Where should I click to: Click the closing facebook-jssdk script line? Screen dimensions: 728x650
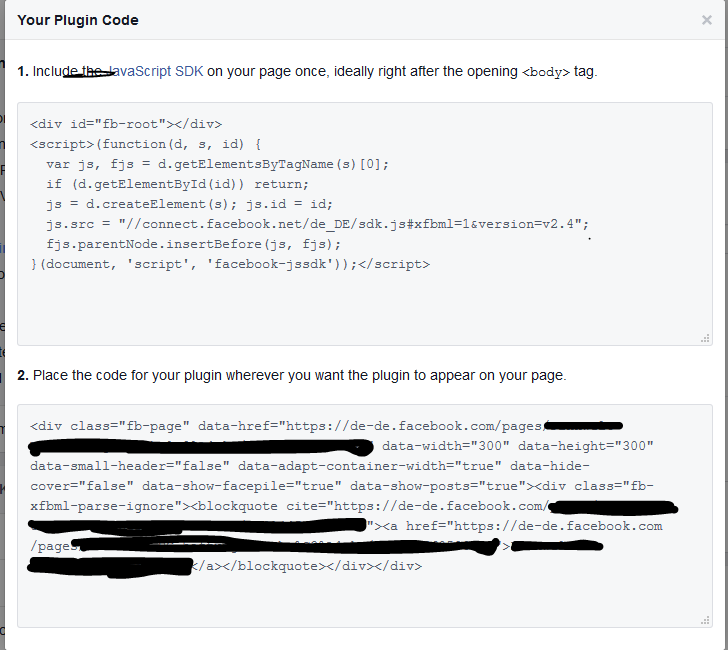coord(230,264)
